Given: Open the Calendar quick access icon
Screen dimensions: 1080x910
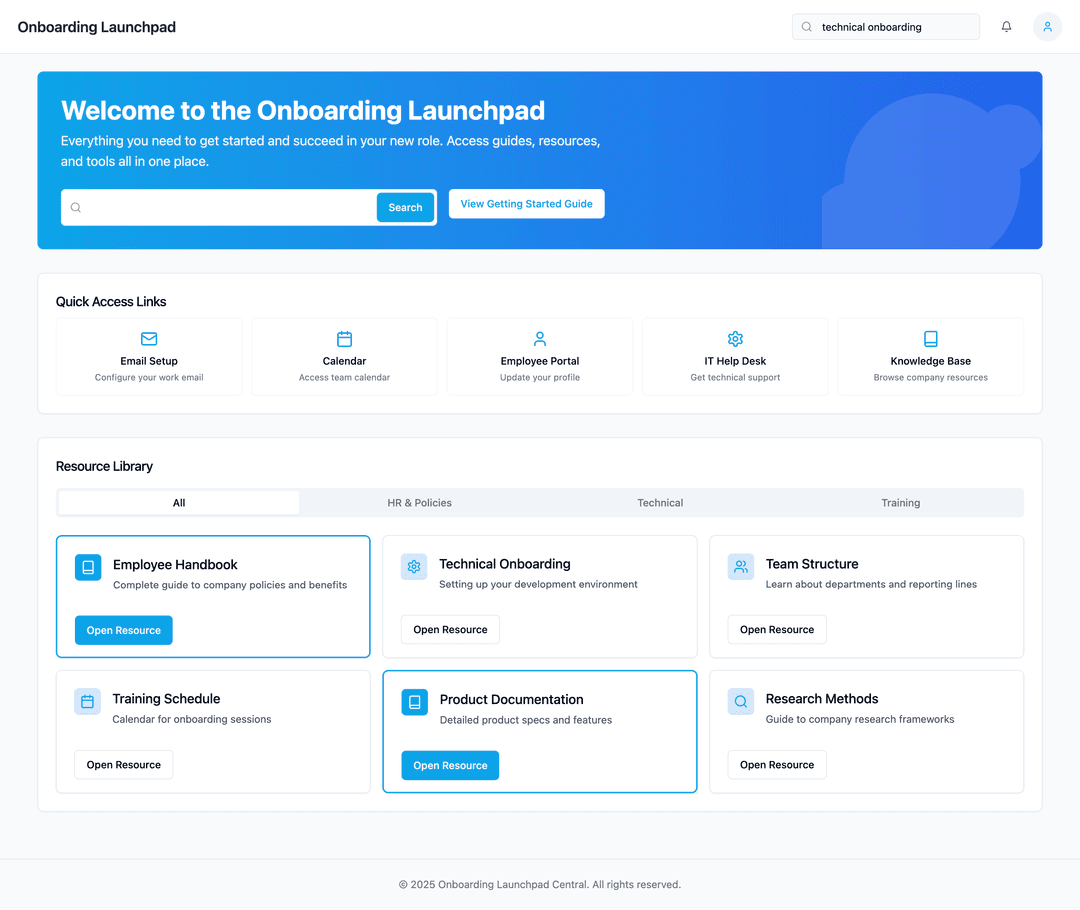Looking at the screenshot, I should (344, 339).
